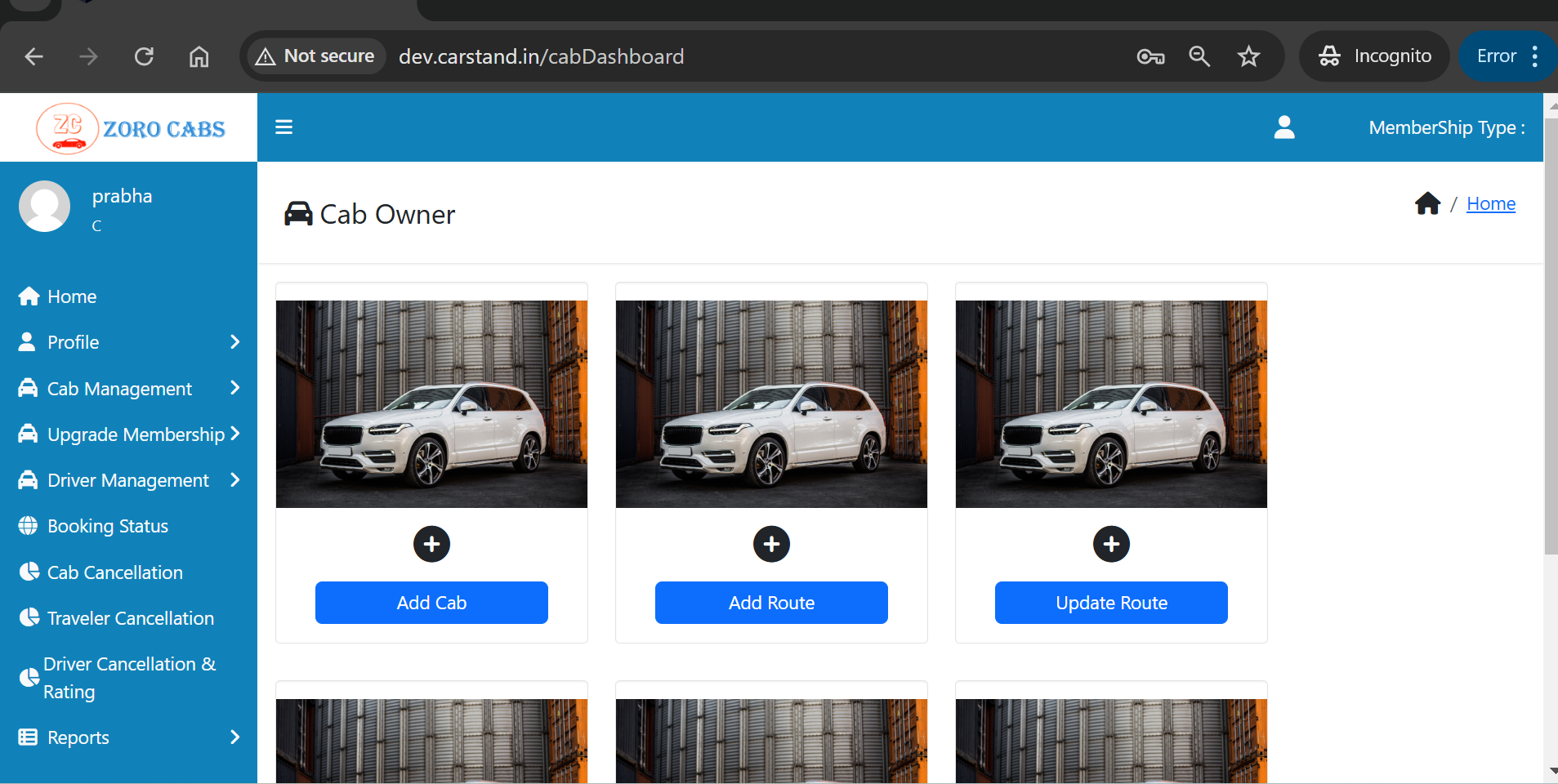Viewport: 1558px width, 784px height.
Task: Bookmark page with the star icon
Action: point(1248,56)
